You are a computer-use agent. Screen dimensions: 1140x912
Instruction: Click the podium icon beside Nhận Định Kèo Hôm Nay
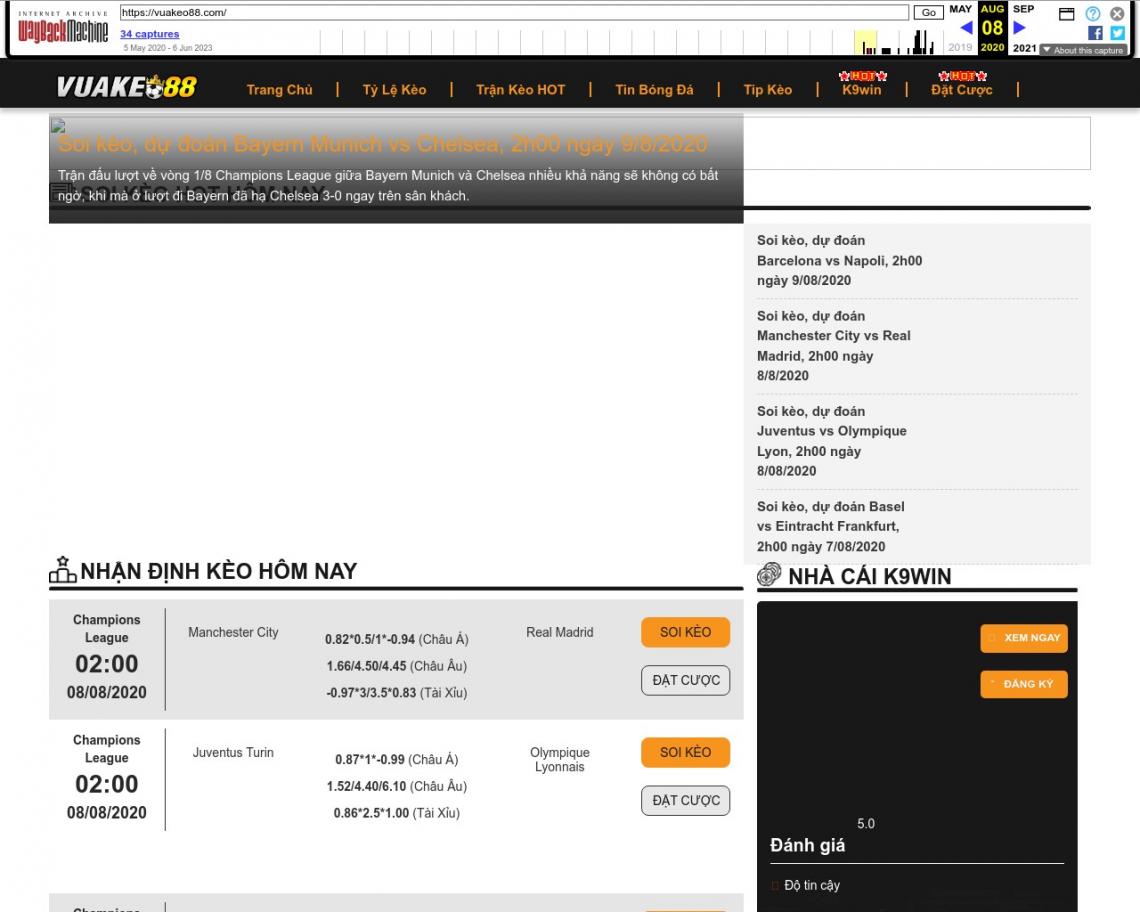[x=63, y=570]
